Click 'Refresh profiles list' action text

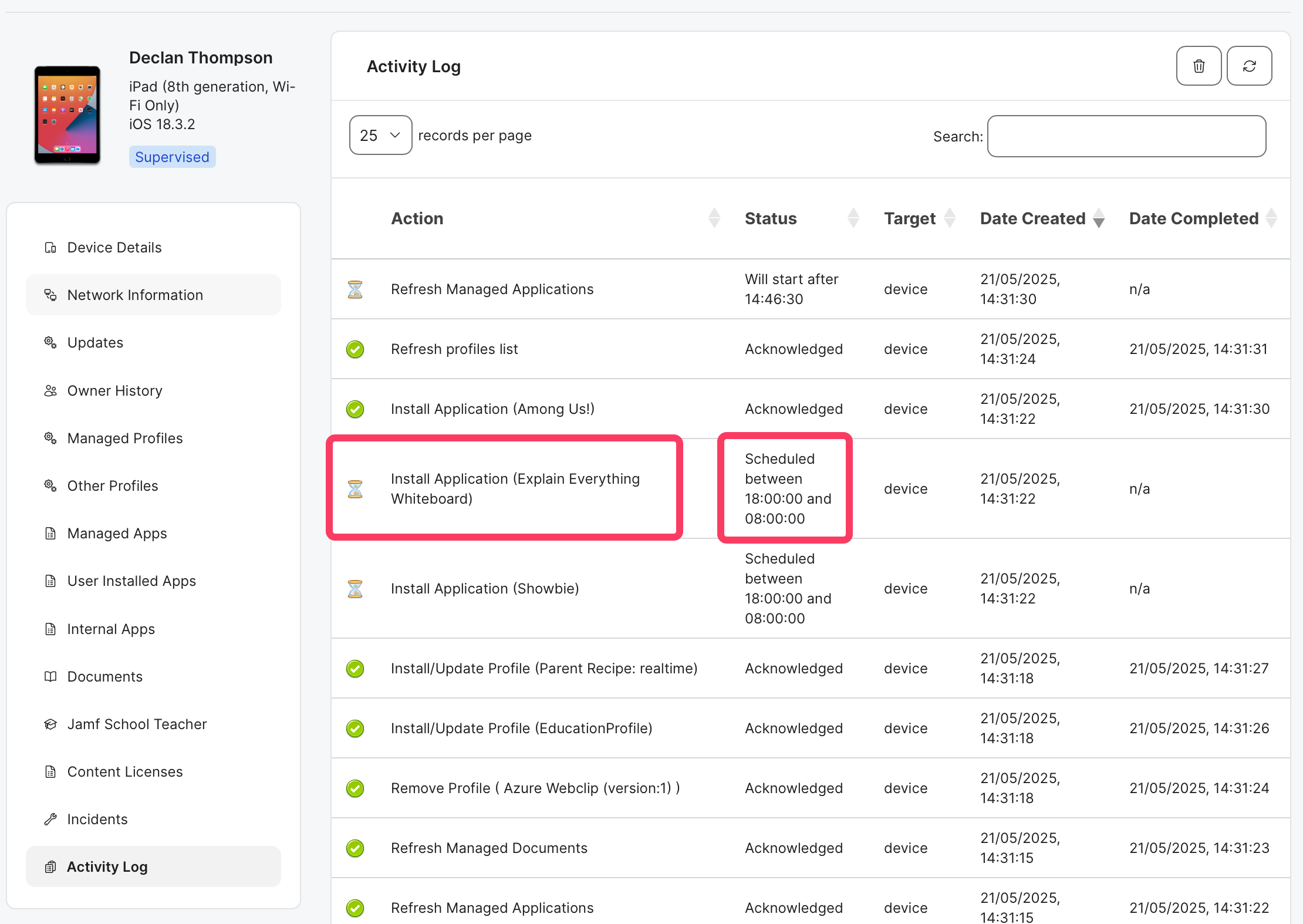[454, 349]
